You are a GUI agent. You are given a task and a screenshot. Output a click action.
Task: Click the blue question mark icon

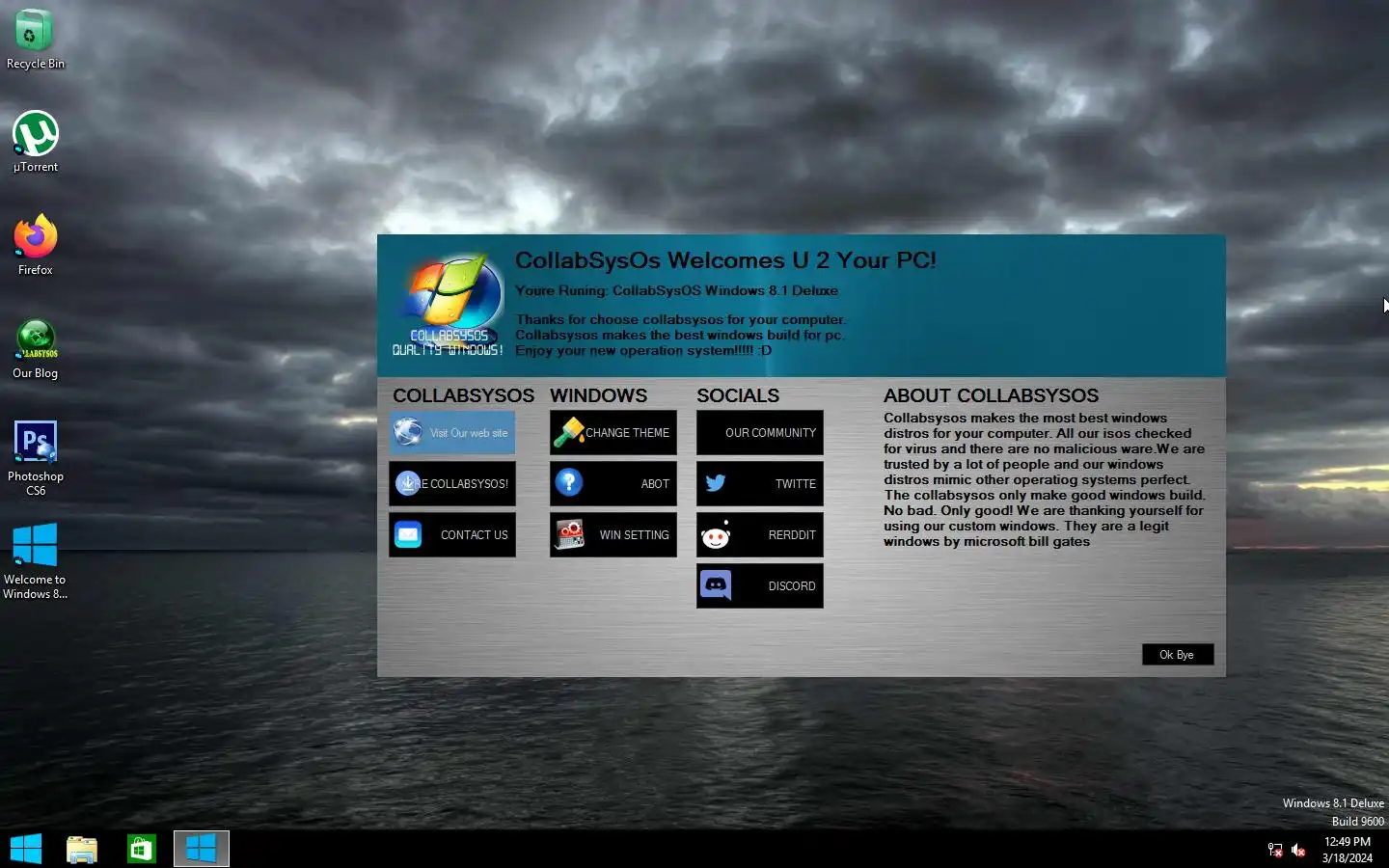click(569, 482)
